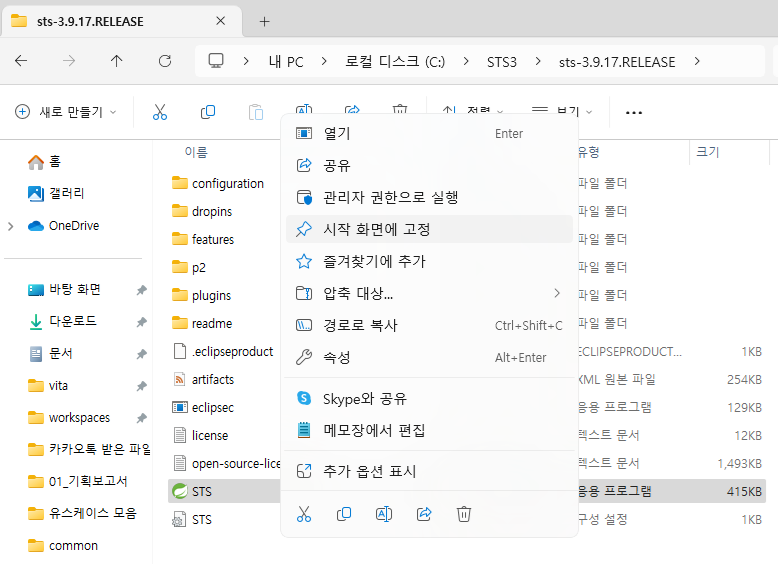The image size is (778, 564).
Task: Expand chevron after 로컬 디스크 (C:)
Action: point(466,61)
